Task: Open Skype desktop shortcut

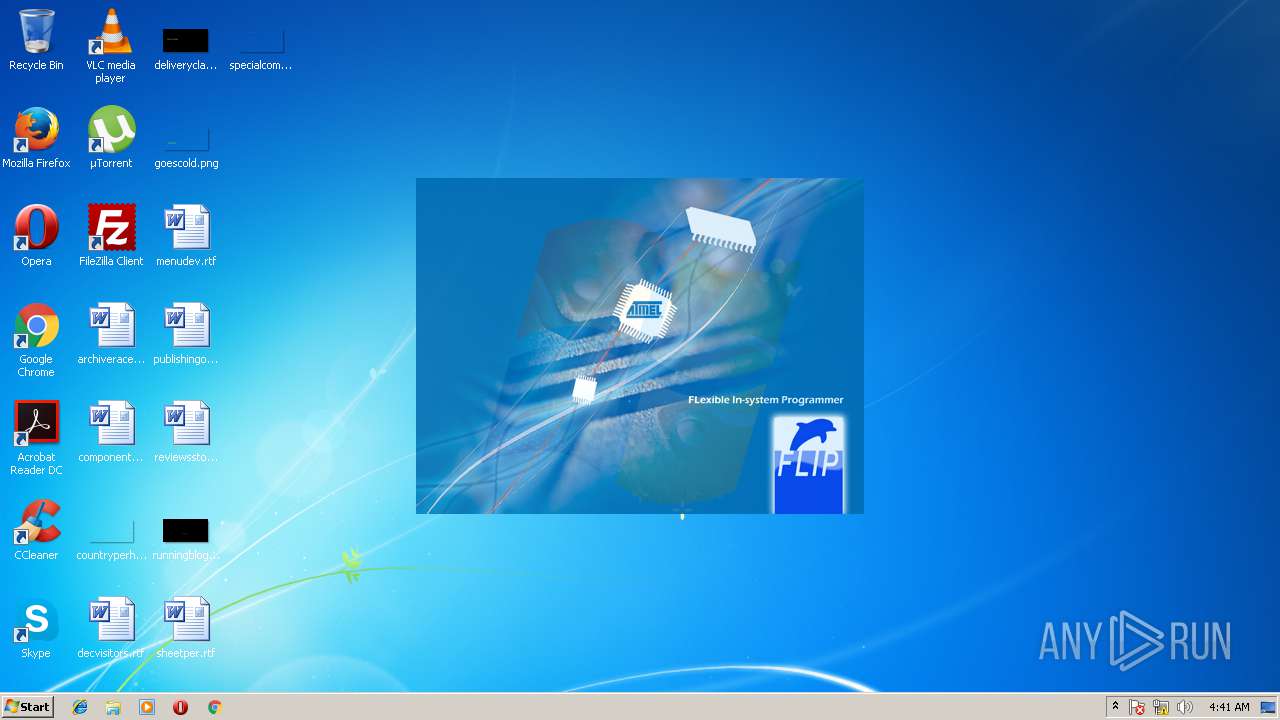Action: pyautogui.click(x=36, y=628)
